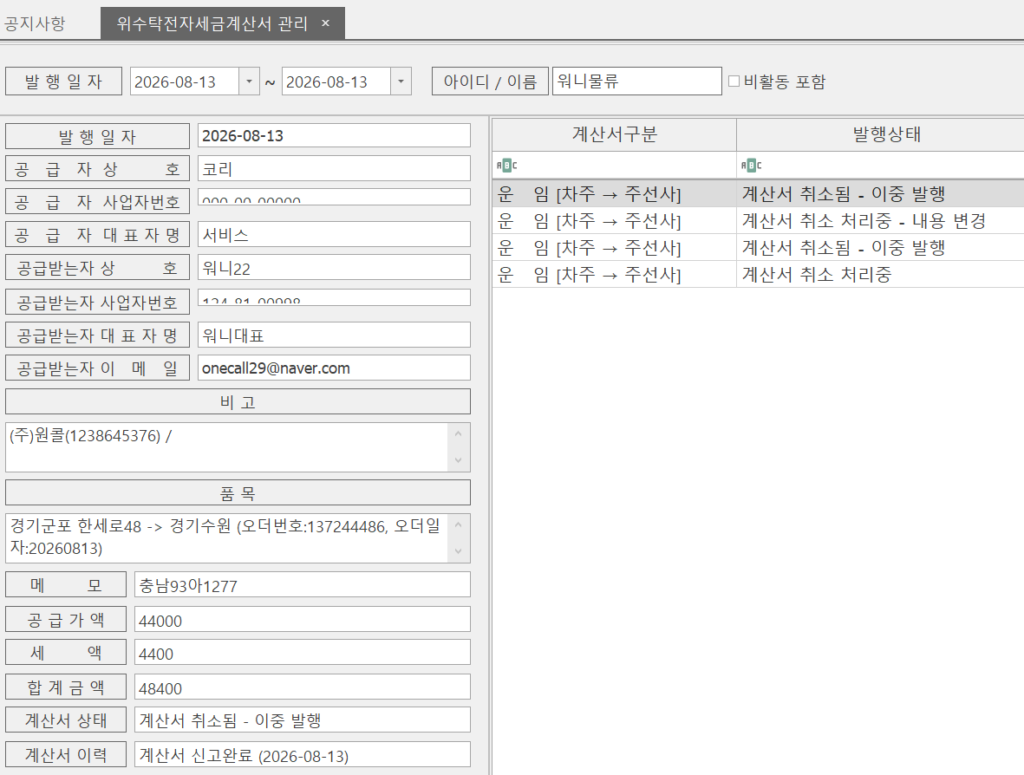Click the 품목 text area with 경기군포
The height and width of the screenshot is (775, 1024).
227,539
